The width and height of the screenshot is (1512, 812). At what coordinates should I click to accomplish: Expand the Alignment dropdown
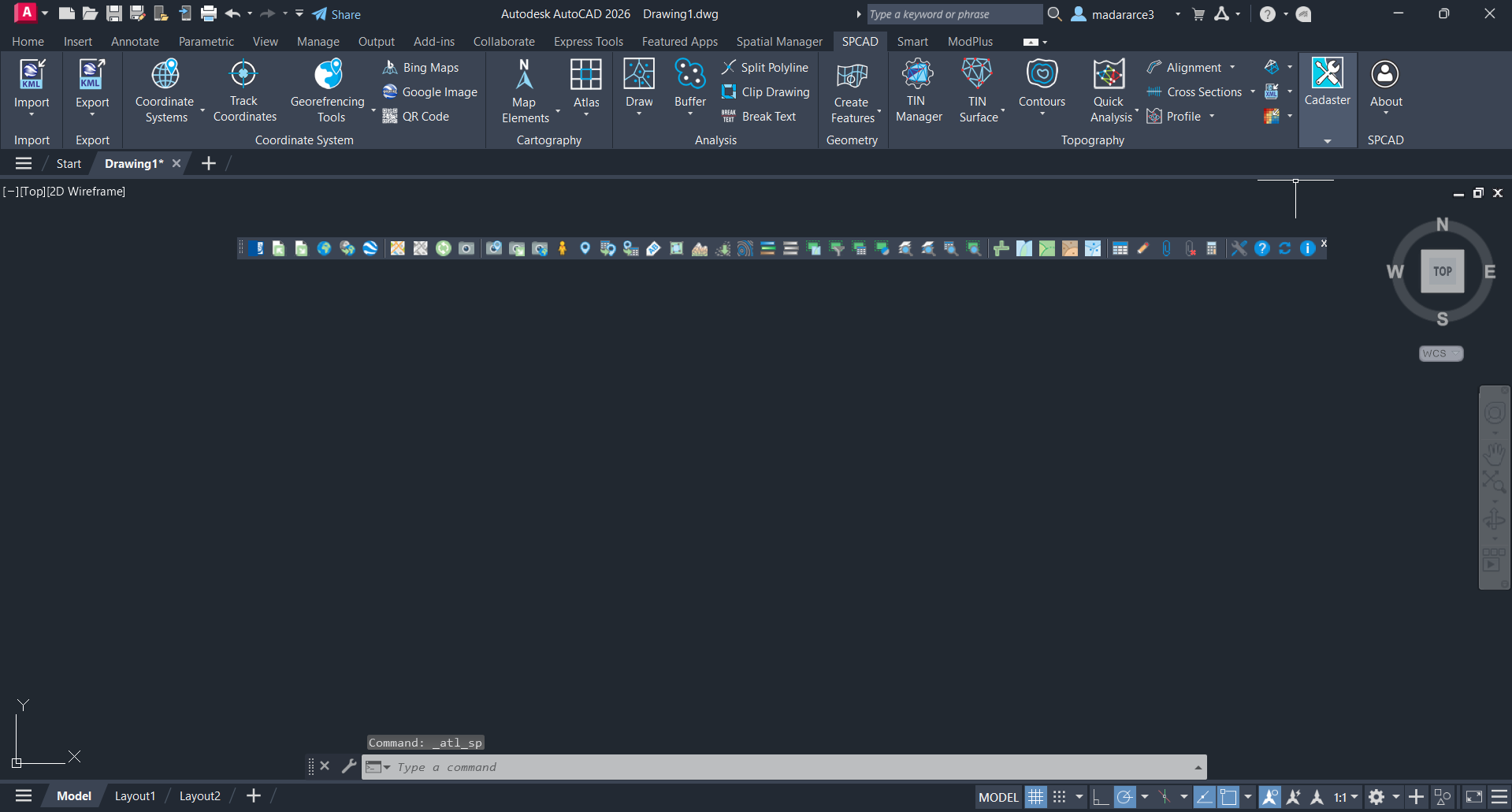1232,68
